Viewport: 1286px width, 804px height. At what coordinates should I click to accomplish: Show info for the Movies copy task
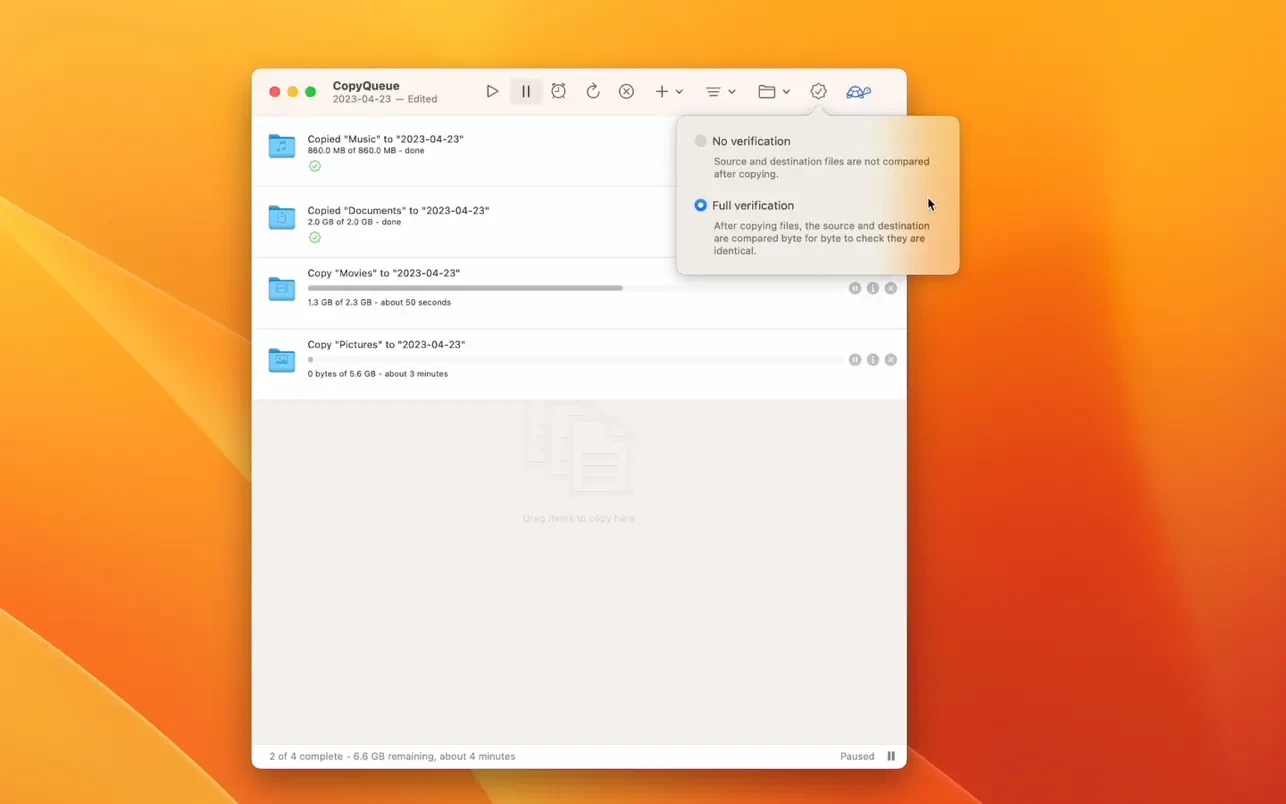873,288
